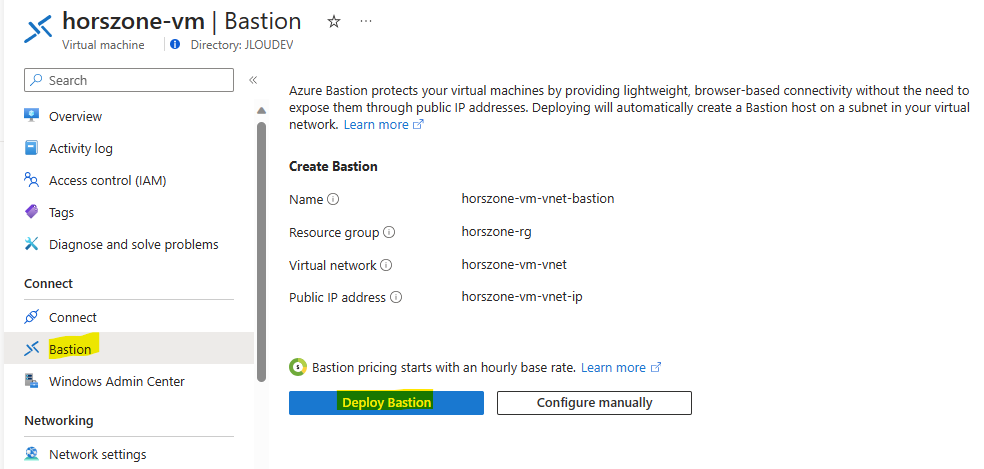Click info icon next to Virtual network
Image resolution: width=984 pixels, height=469 pixels.
click(x=386, y=265)
